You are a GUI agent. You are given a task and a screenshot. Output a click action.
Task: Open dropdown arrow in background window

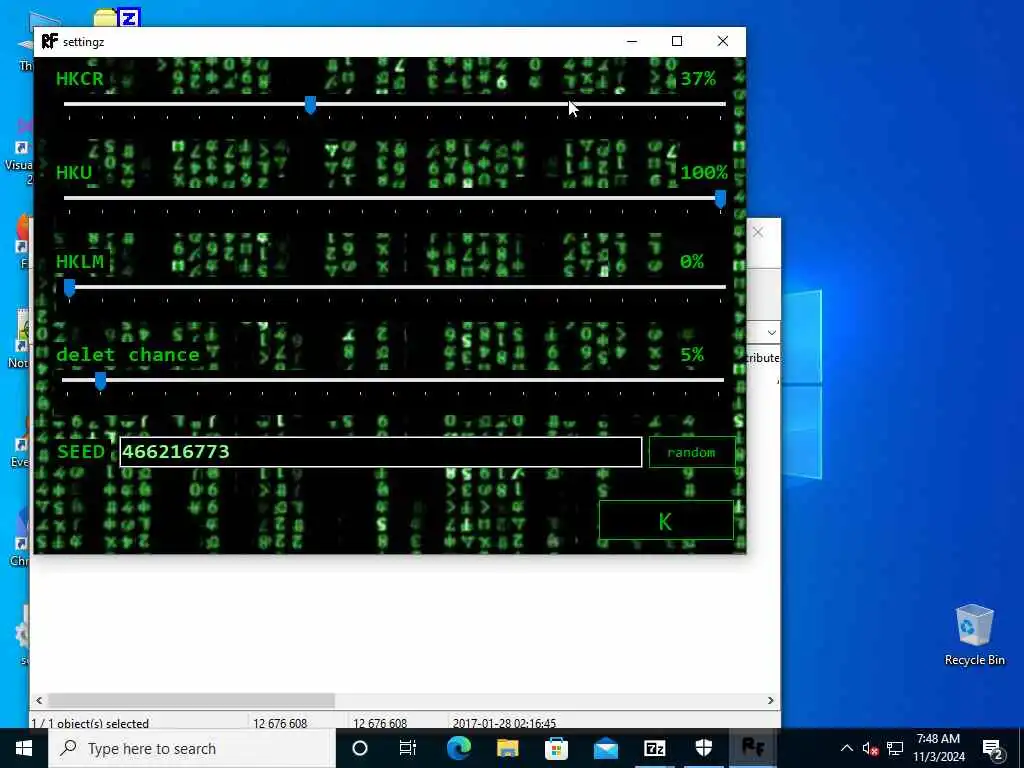(771, 333)
